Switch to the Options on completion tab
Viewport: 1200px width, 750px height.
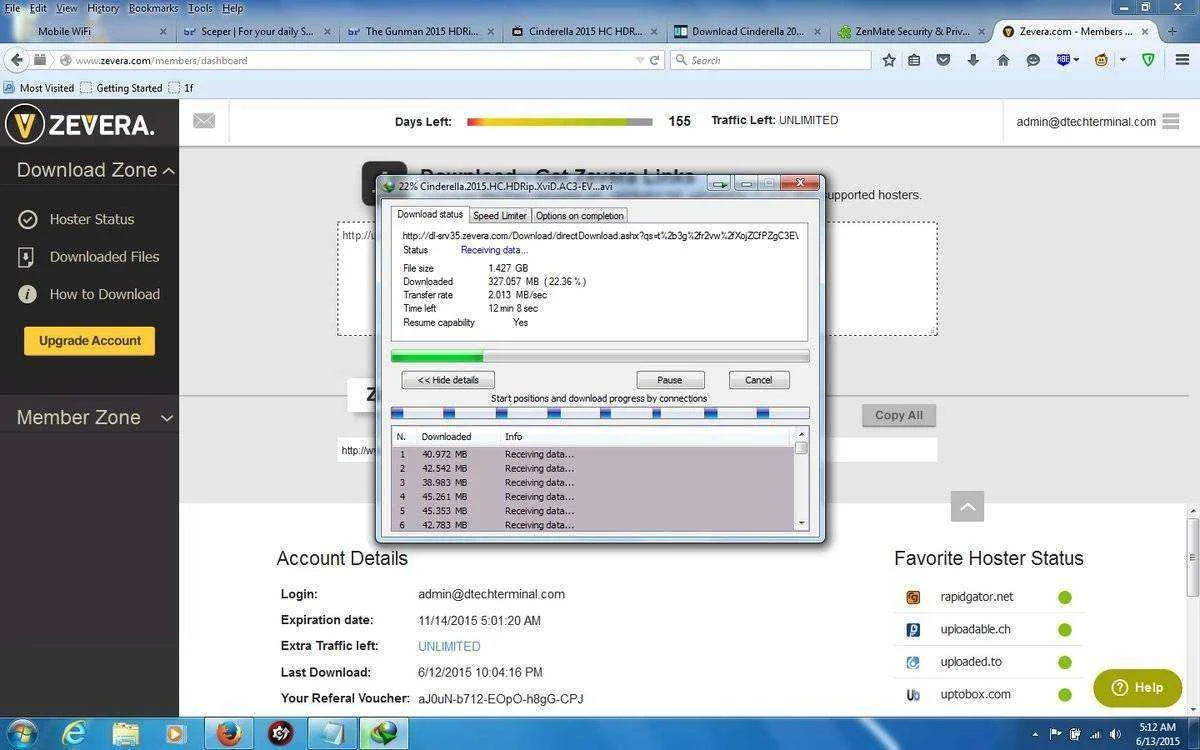(x=580, y=215)
